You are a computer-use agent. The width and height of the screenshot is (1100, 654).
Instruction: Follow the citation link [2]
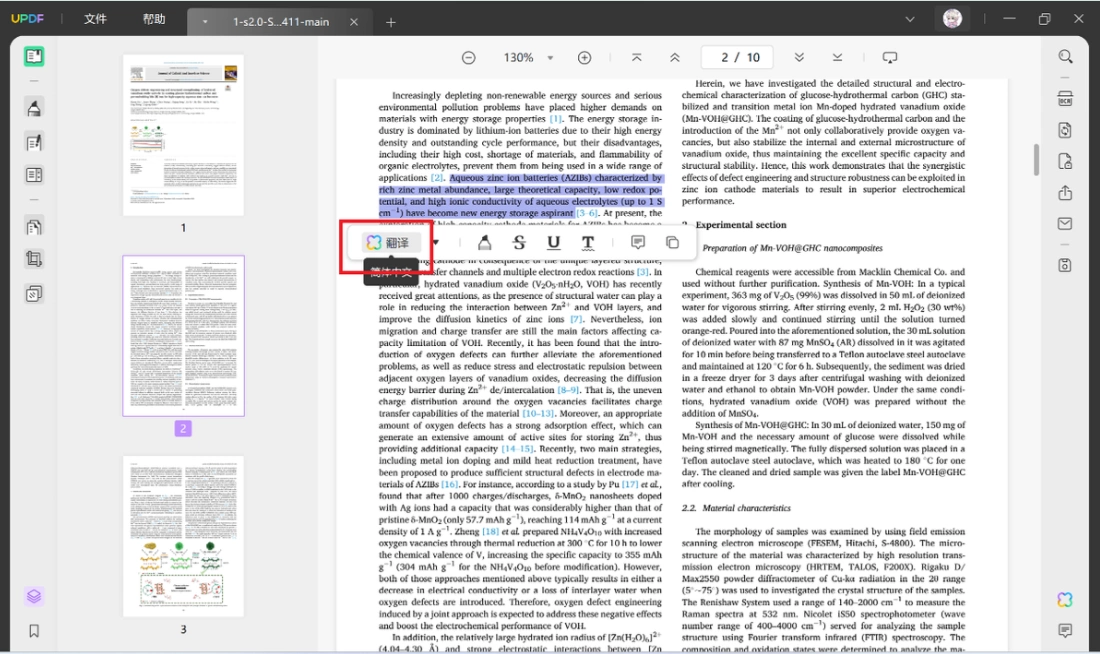point(437,178)
